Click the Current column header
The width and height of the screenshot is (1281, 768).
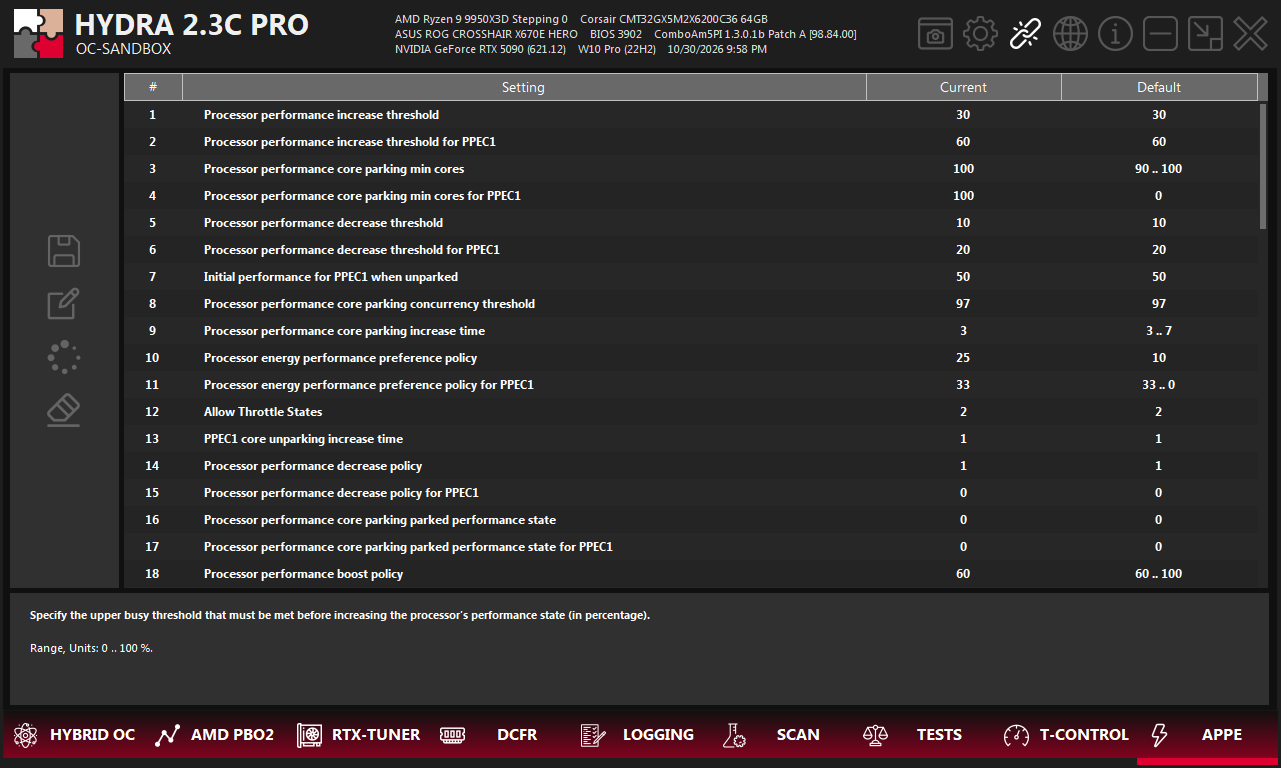click(x=964, y=87)
